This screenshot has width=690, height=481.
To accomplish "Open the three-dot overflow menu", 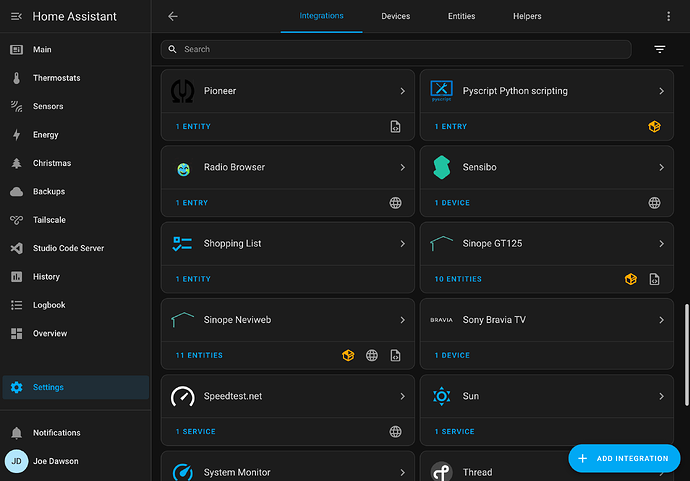I will [668, 16].
